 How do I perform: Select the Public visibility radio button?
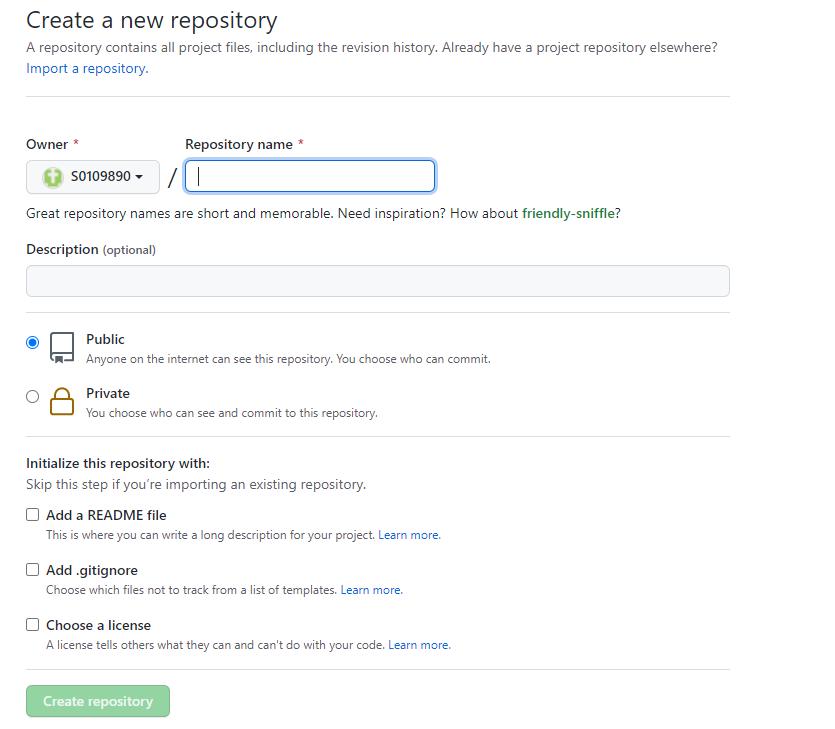(x=32, y=342)
